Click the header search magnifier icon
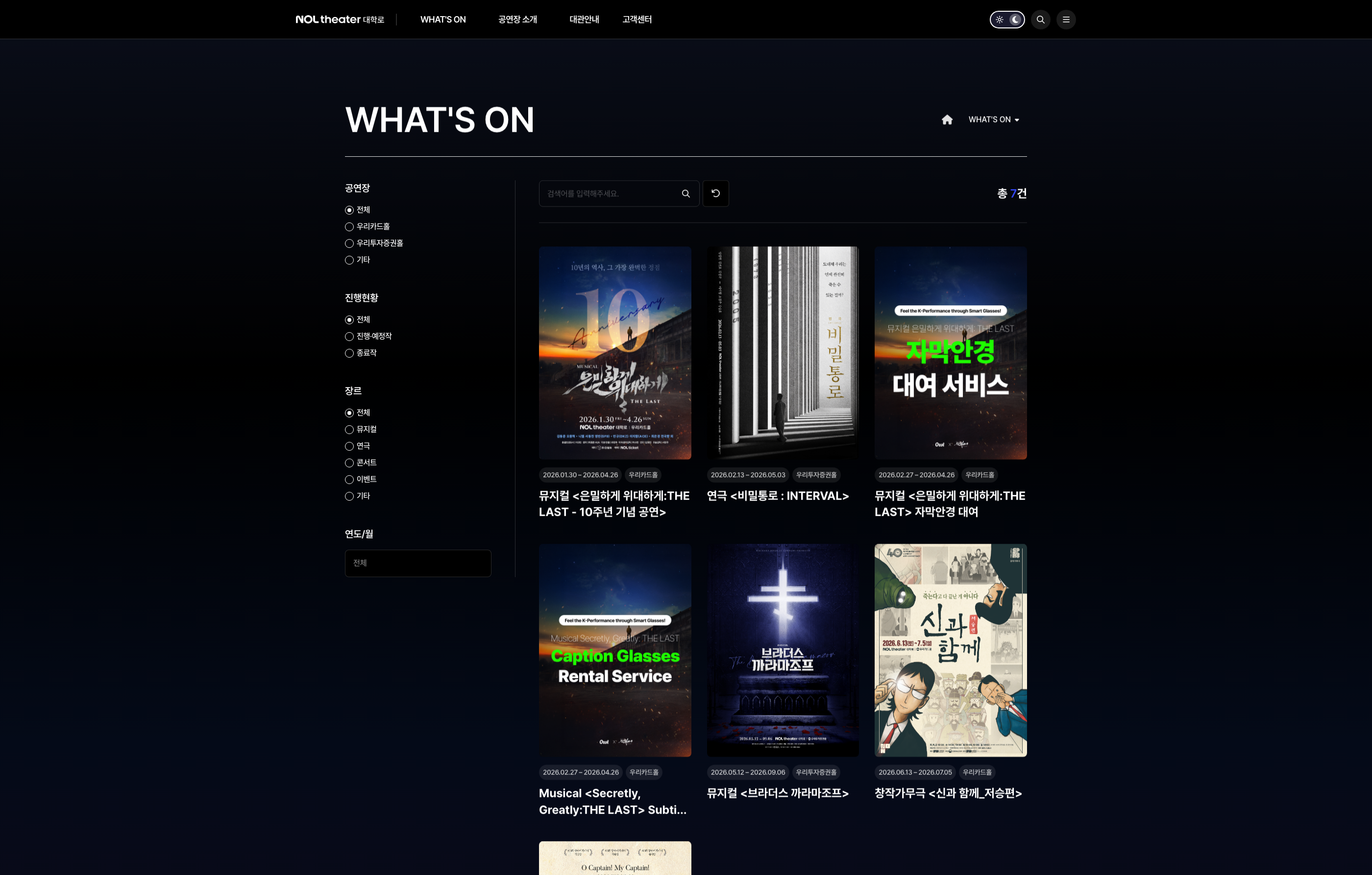The height and width of the screenshot is (875, 1372). [x=1040, y=20]
